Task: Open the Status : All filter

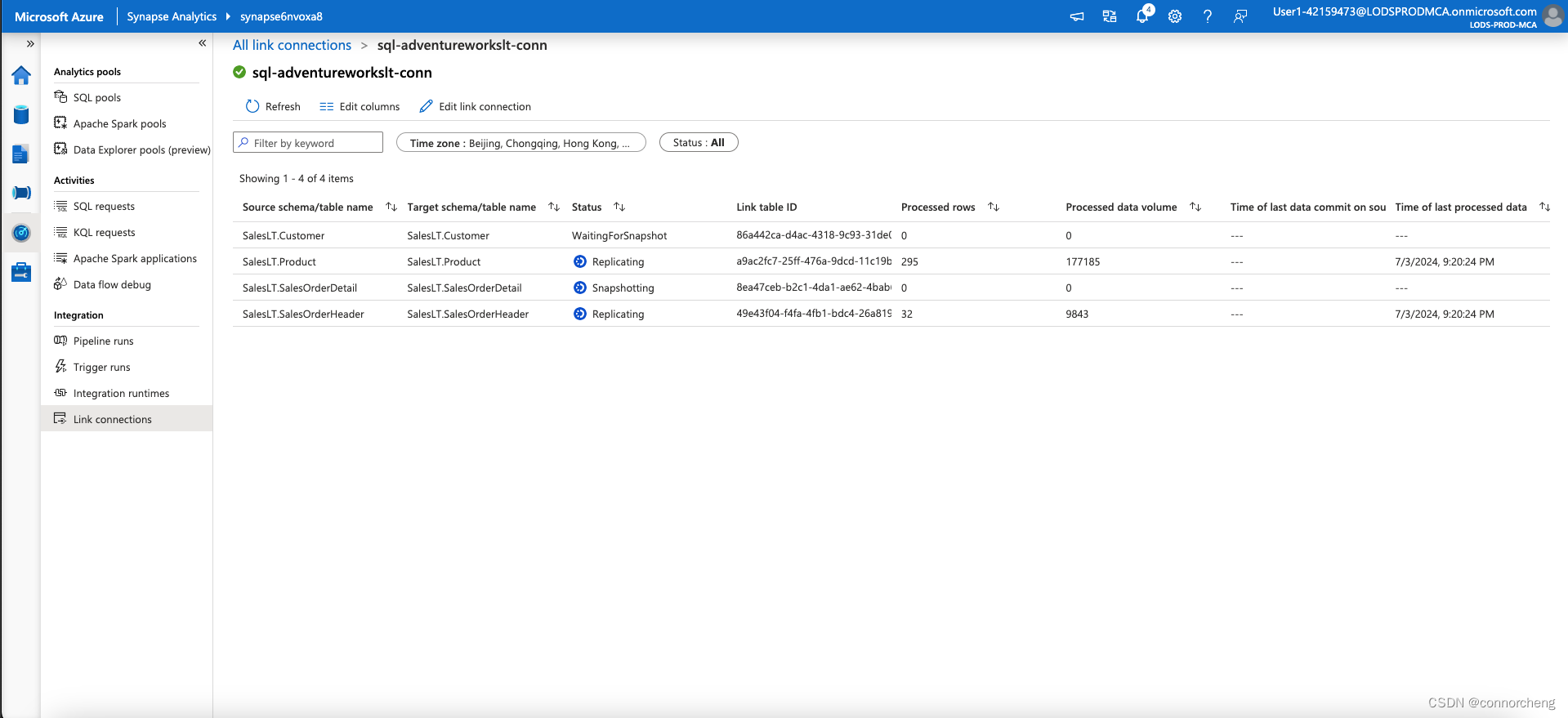Action: (699, 142)
